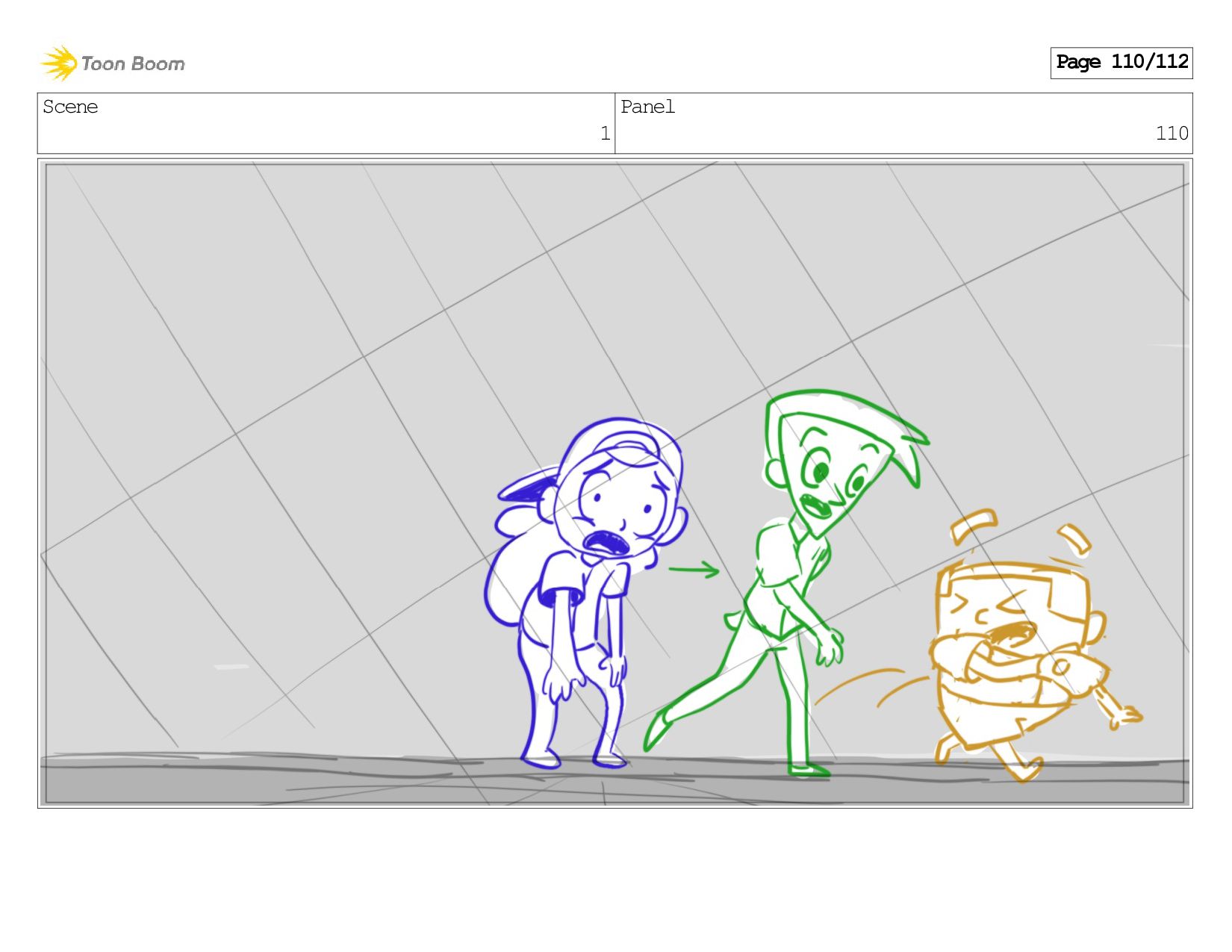Click the Scene label
This screenshot has height=952, width=1232.
(x=70, y=107)
